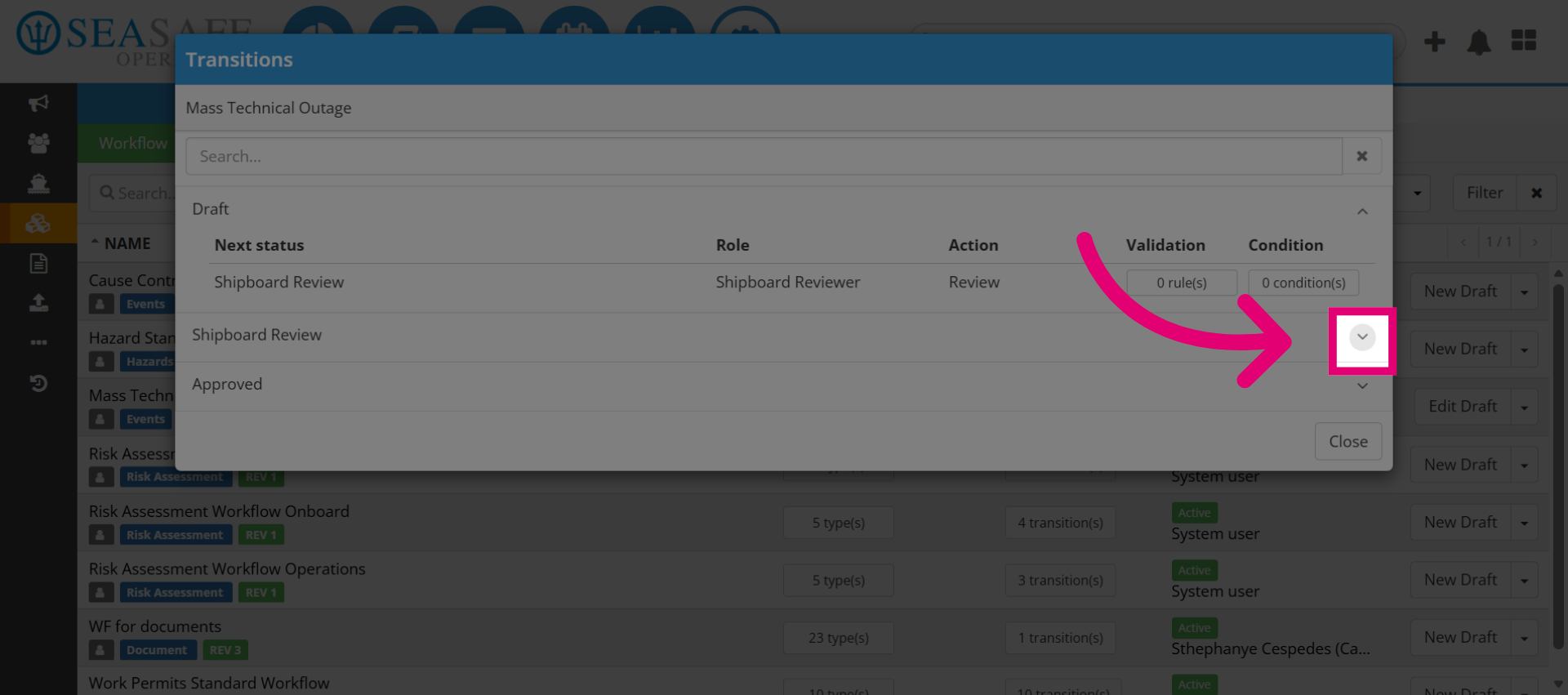Open the users group sidebar icon

(x=38, y=143)
